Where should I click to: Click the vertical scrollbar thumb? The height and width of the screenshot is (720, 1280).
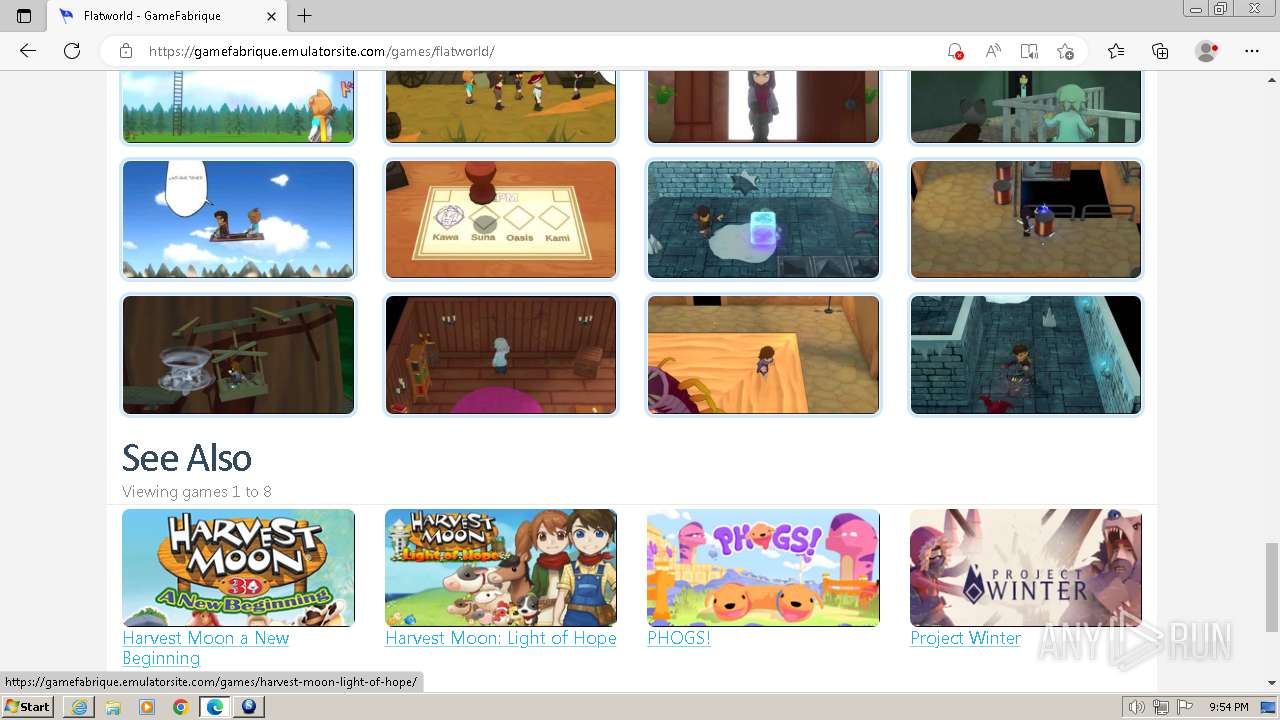tap(1271, 587)
